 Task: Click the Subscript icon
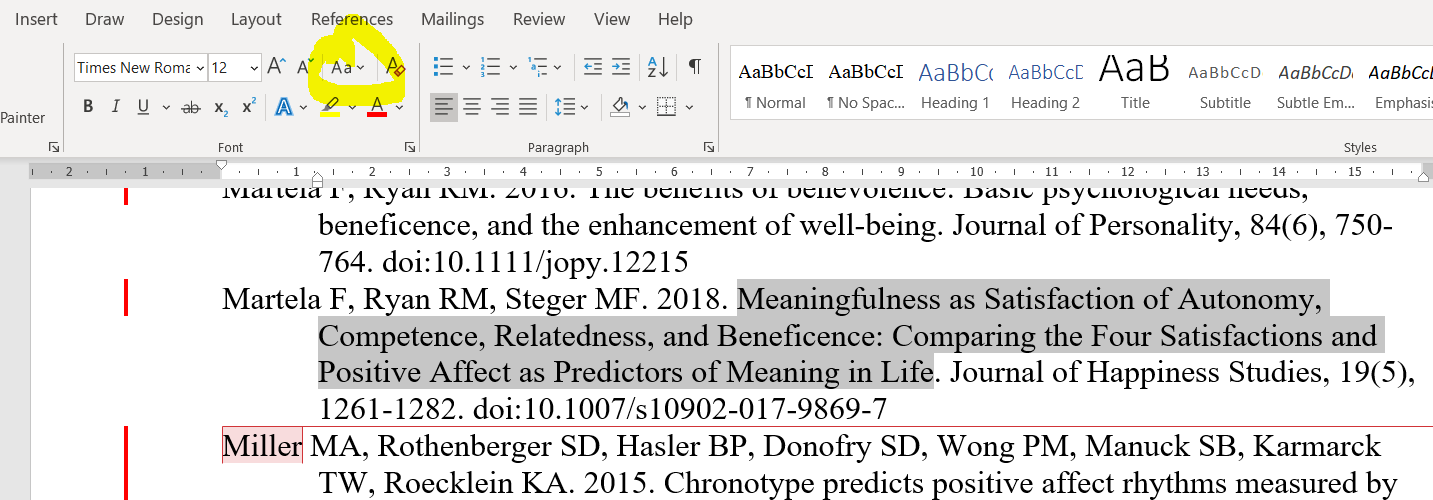pyautogui.click(x=221, y=107)
